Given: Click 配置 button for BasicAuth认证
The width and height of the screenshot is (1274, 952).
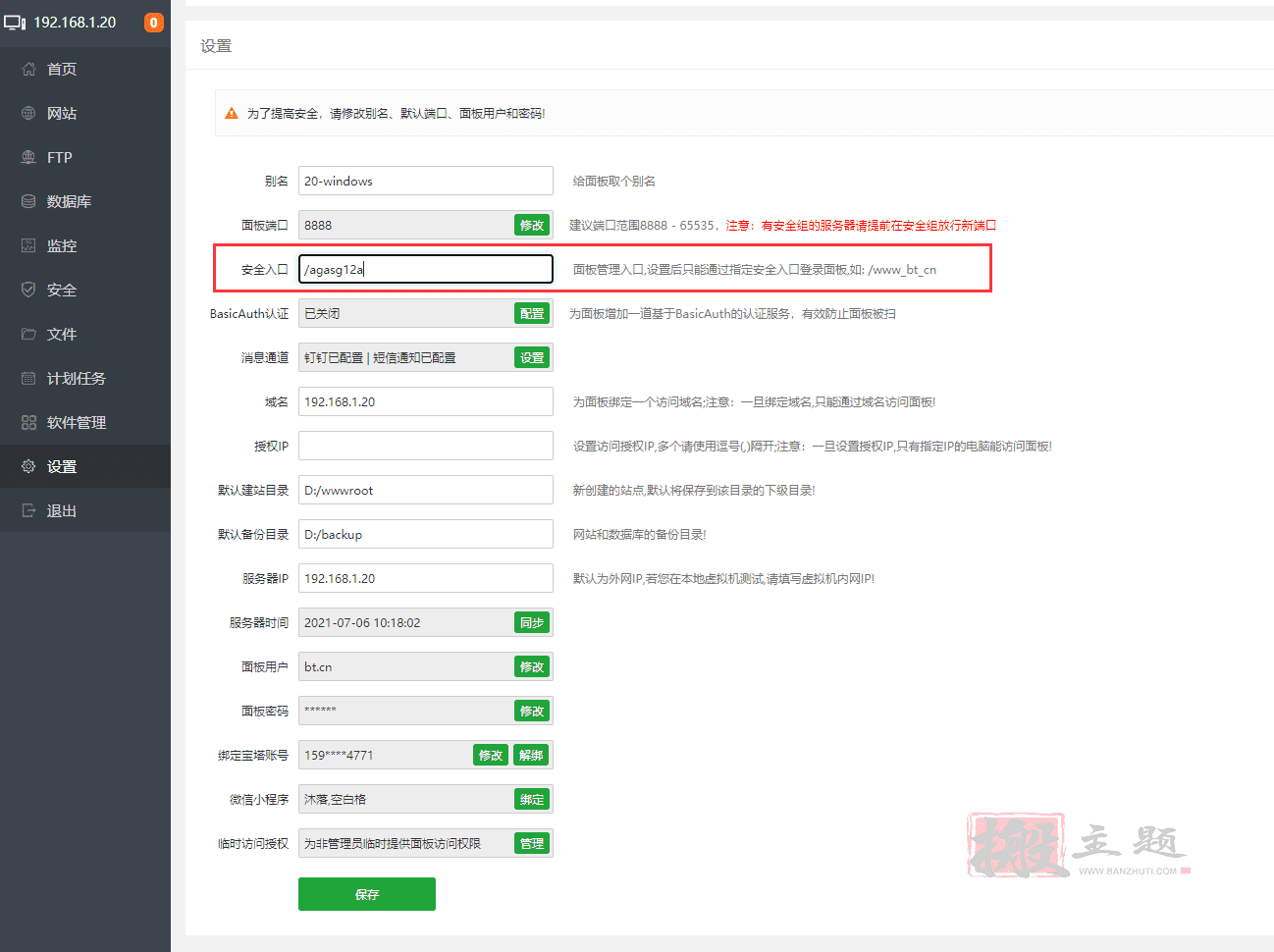Looking at the screenshot, I should (x=532, y=313).
